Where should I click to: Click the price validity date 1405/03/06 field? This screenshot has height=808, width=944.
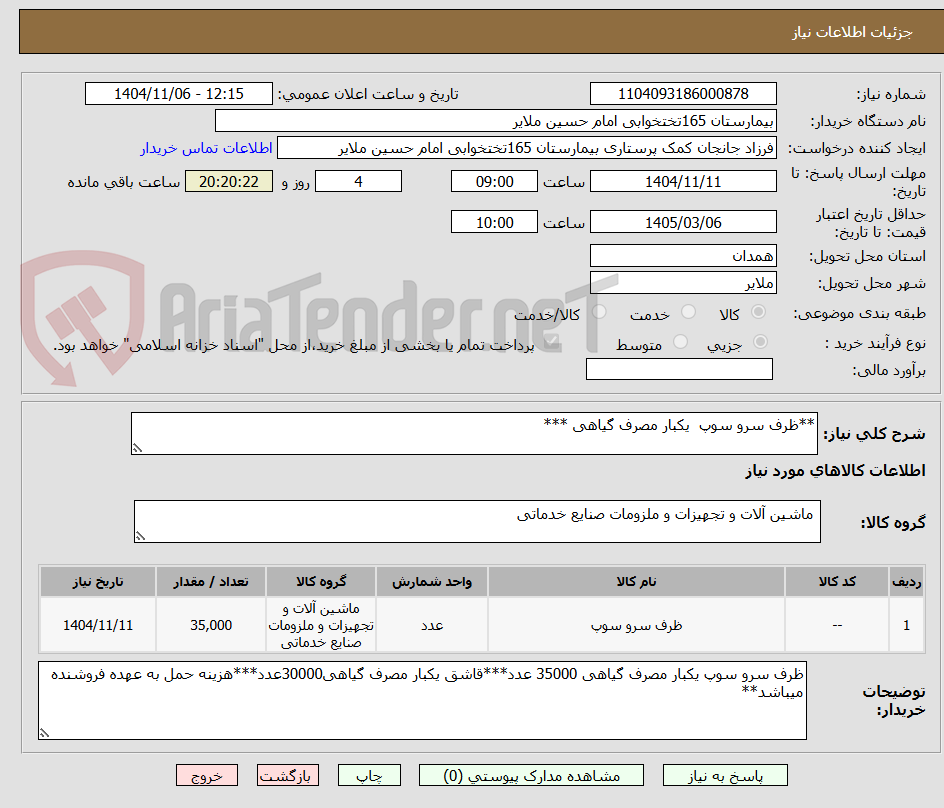[683, 222]
